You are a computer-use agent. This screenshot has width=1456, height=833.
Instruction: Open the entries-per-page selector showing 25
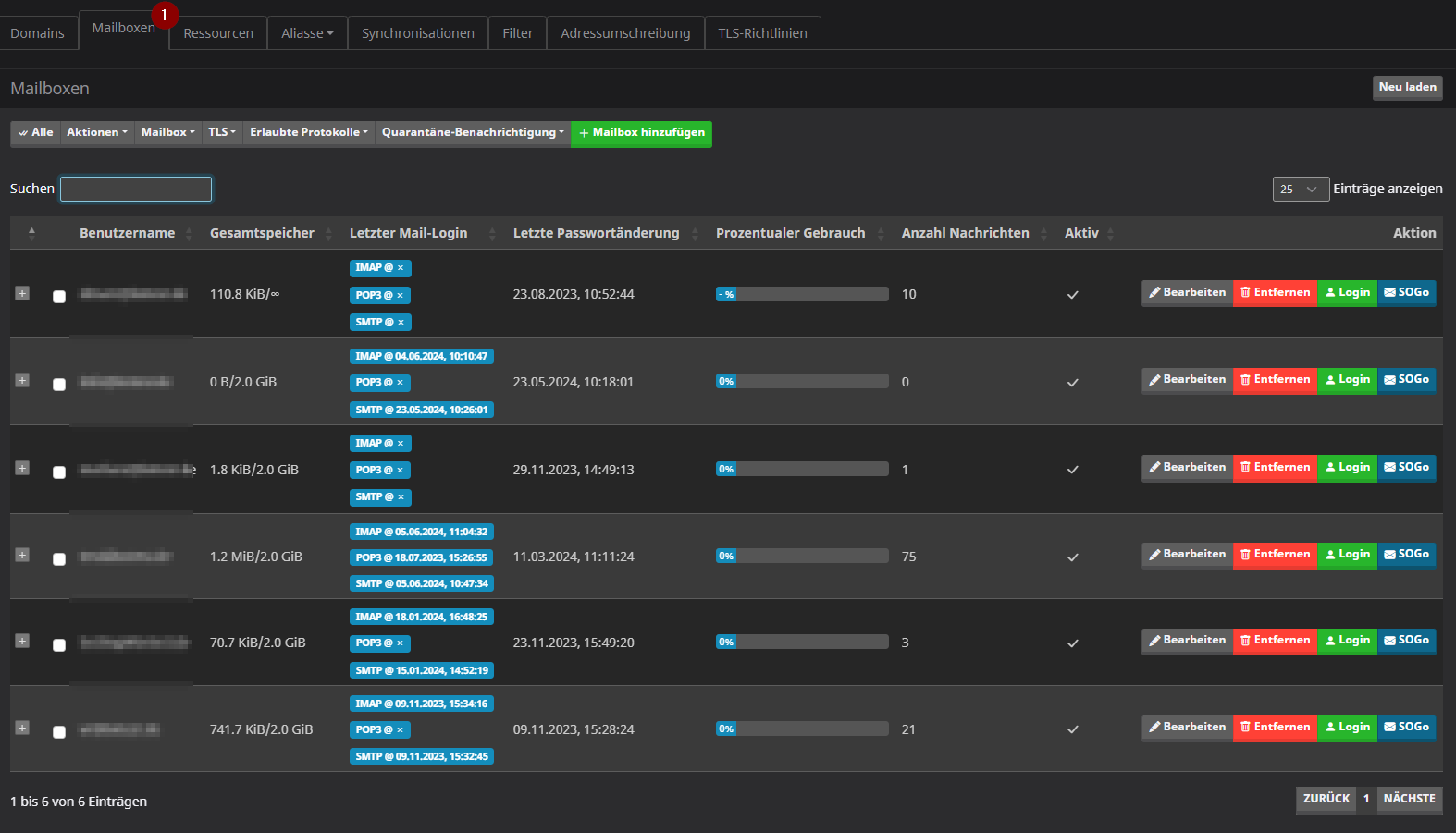tap(1300, 190)
